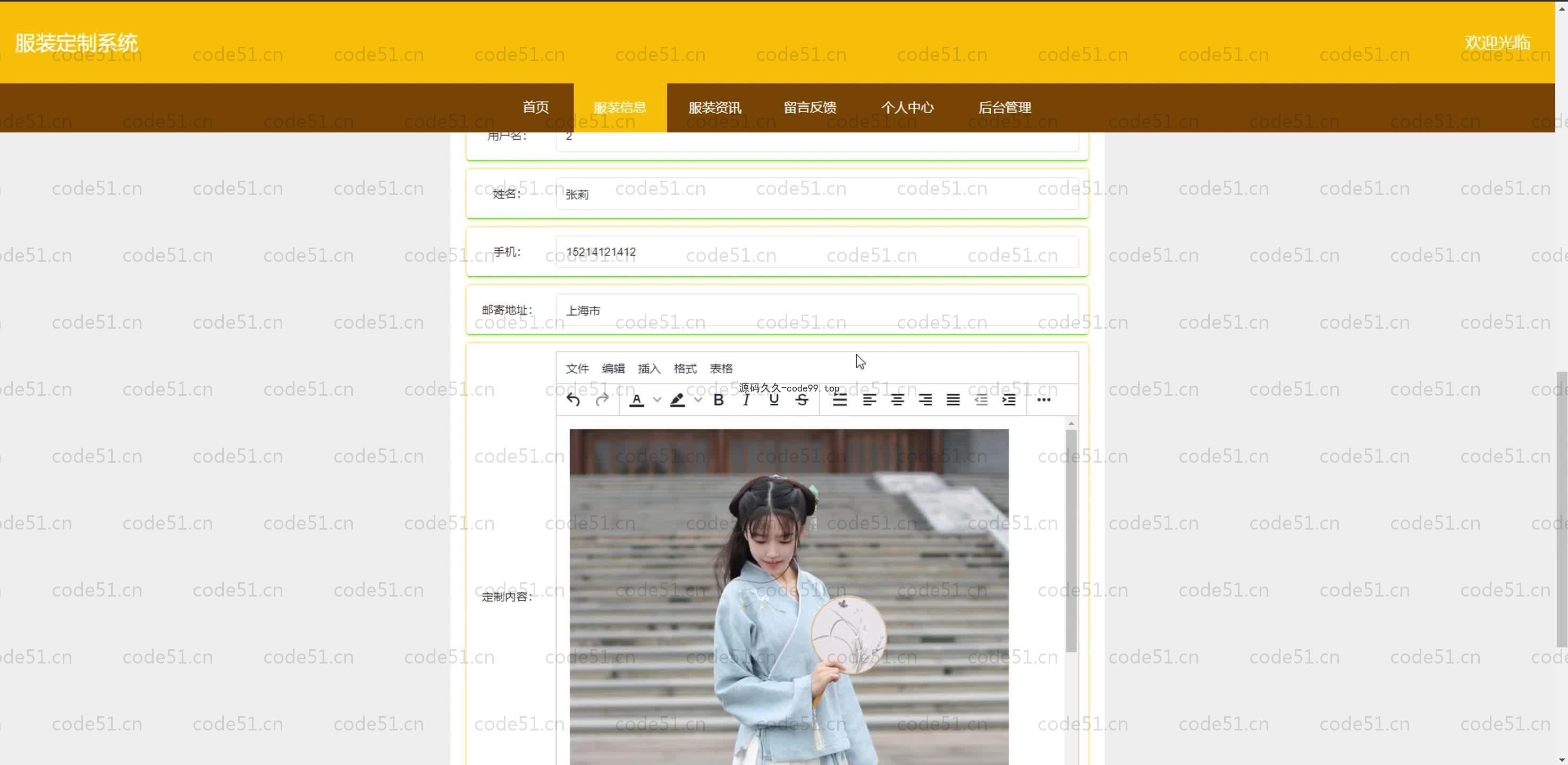The image size is (1568, 765).
Task: Click the redo arrow icon
Action: [602, 400]
